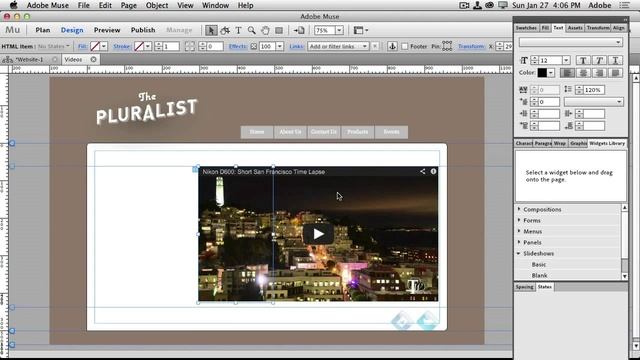Screen dimensions: 640x360
Task: Align text right
Action: (599, 73)
